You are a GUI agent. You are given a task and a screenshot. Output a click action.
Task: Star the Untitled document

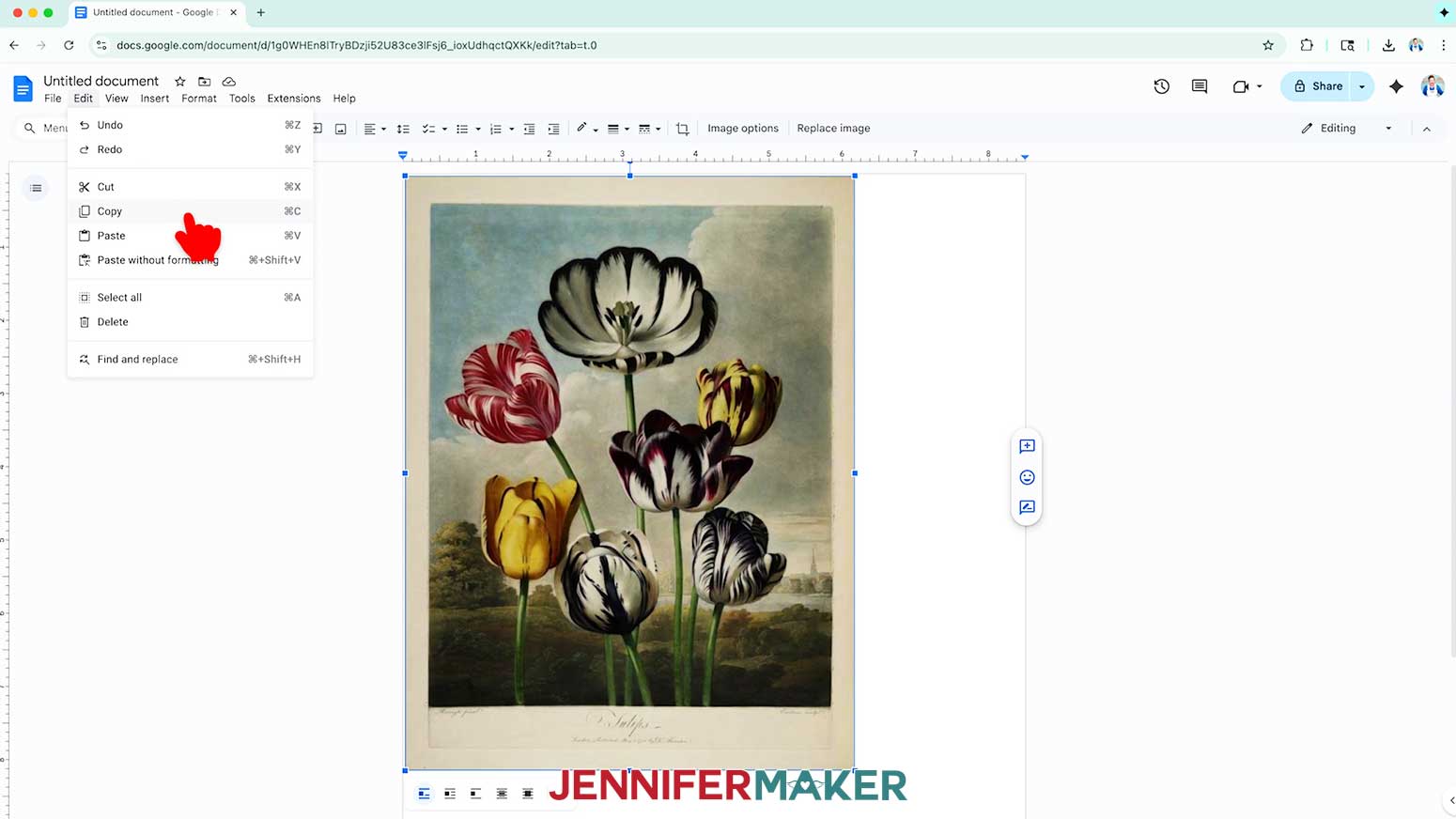180,82
